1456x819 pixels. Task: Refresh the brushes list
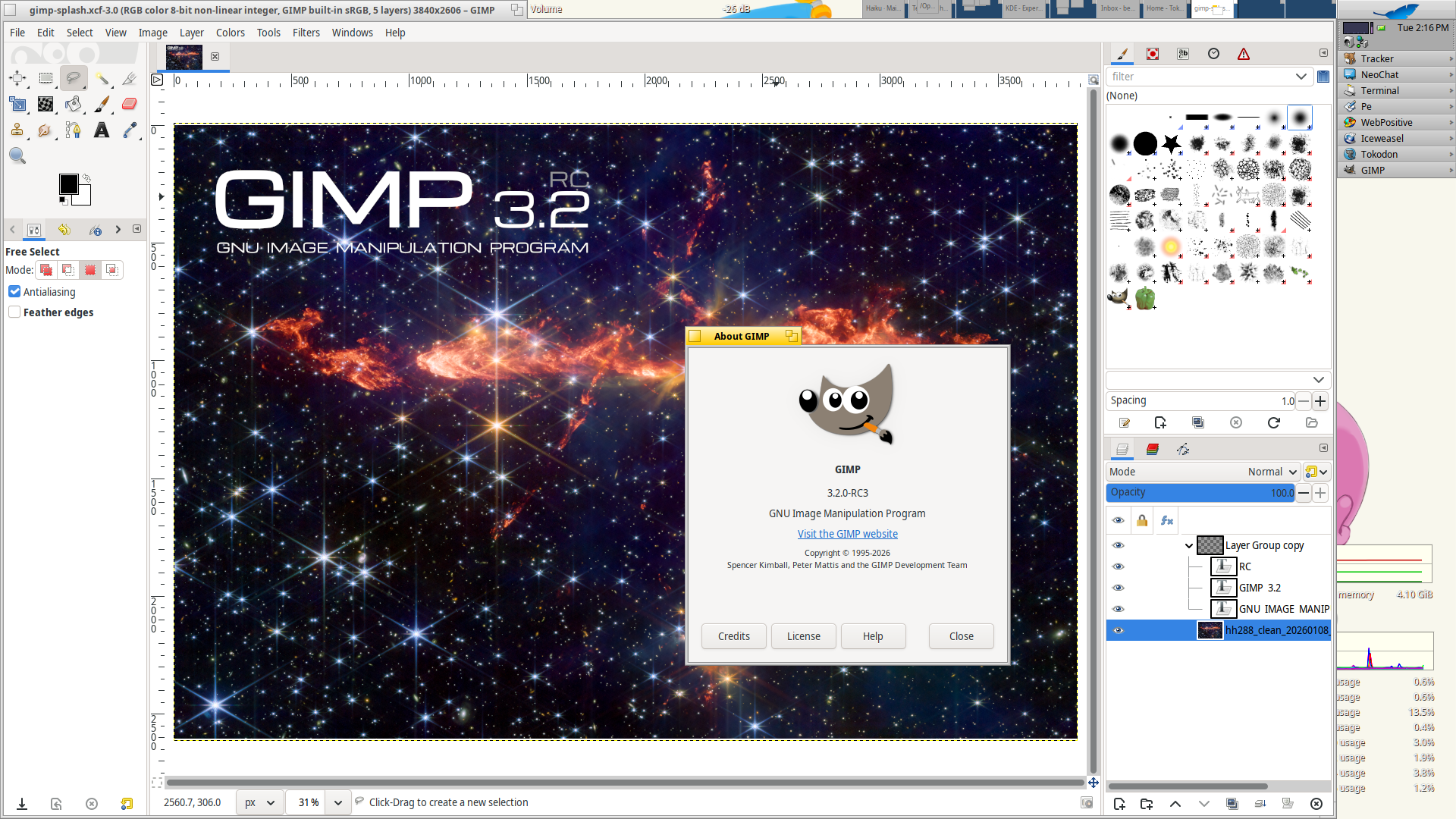[1273, 423]
